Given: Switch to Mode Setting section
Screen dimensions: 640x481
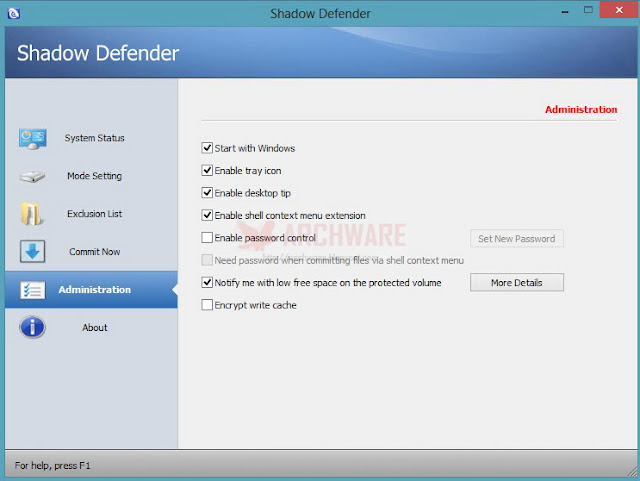Looking at the screenshot, I should coord(94,176).
